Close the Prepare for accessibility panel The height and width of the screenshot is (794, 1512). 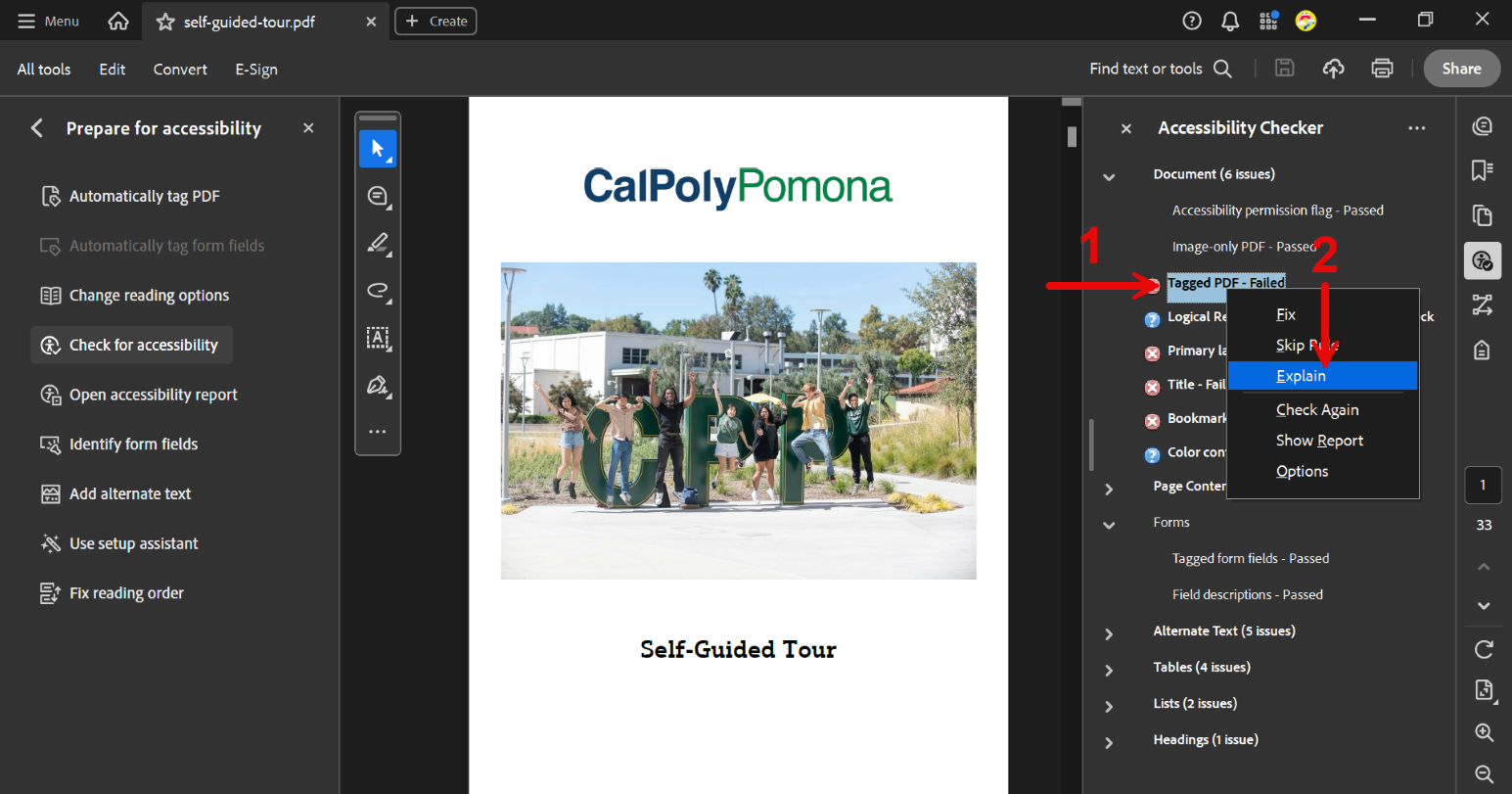point(308,128)
